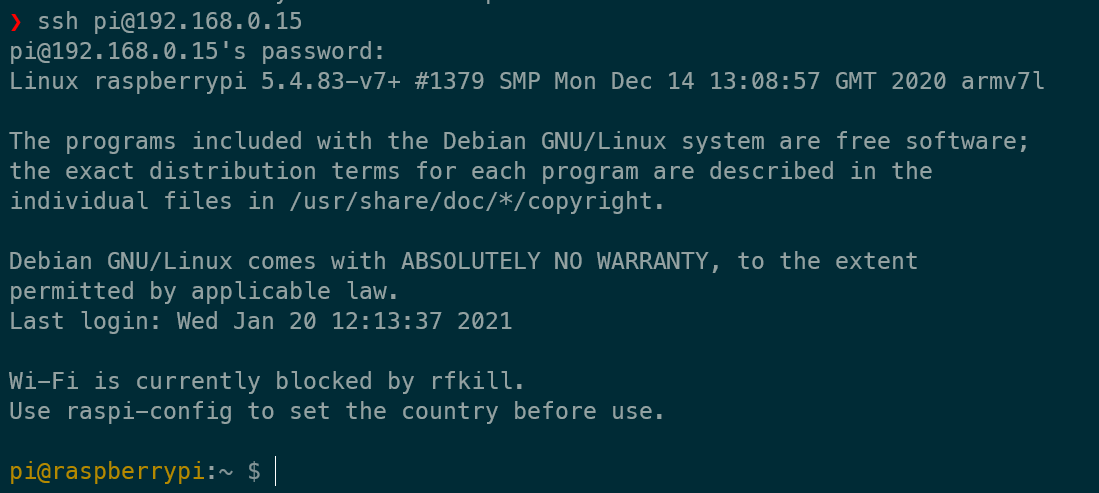Click the yellow pi@raspberrypi prompt
The height and width of the screenshot is (493, 1099).
107,473
